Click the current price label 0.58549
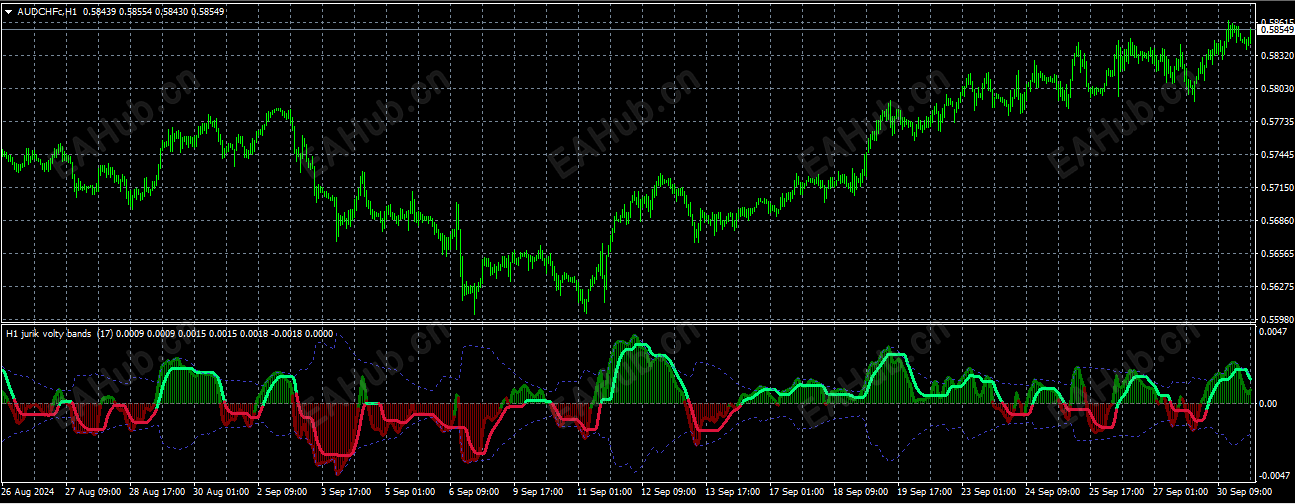The height and width of the screenshot is (504, 1295). (x=1275, y=30)
